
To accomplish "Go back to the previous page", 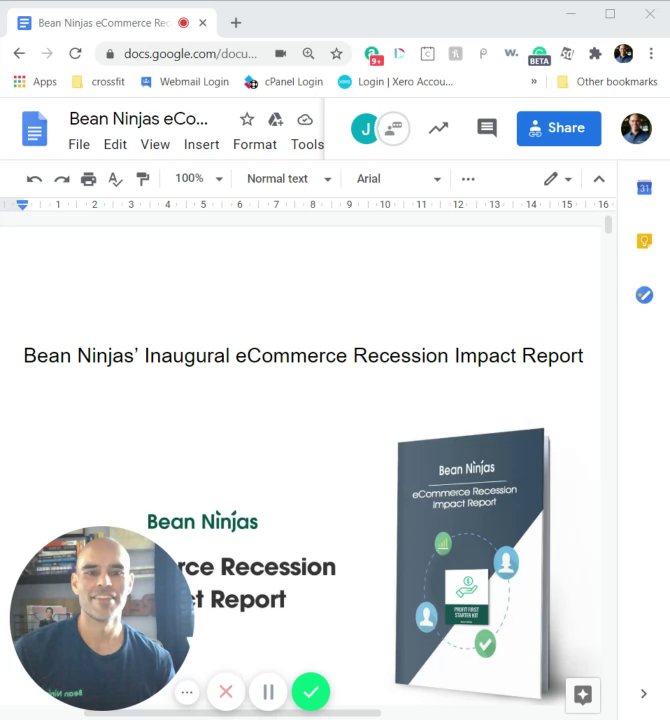I will [x=19, y=54].
